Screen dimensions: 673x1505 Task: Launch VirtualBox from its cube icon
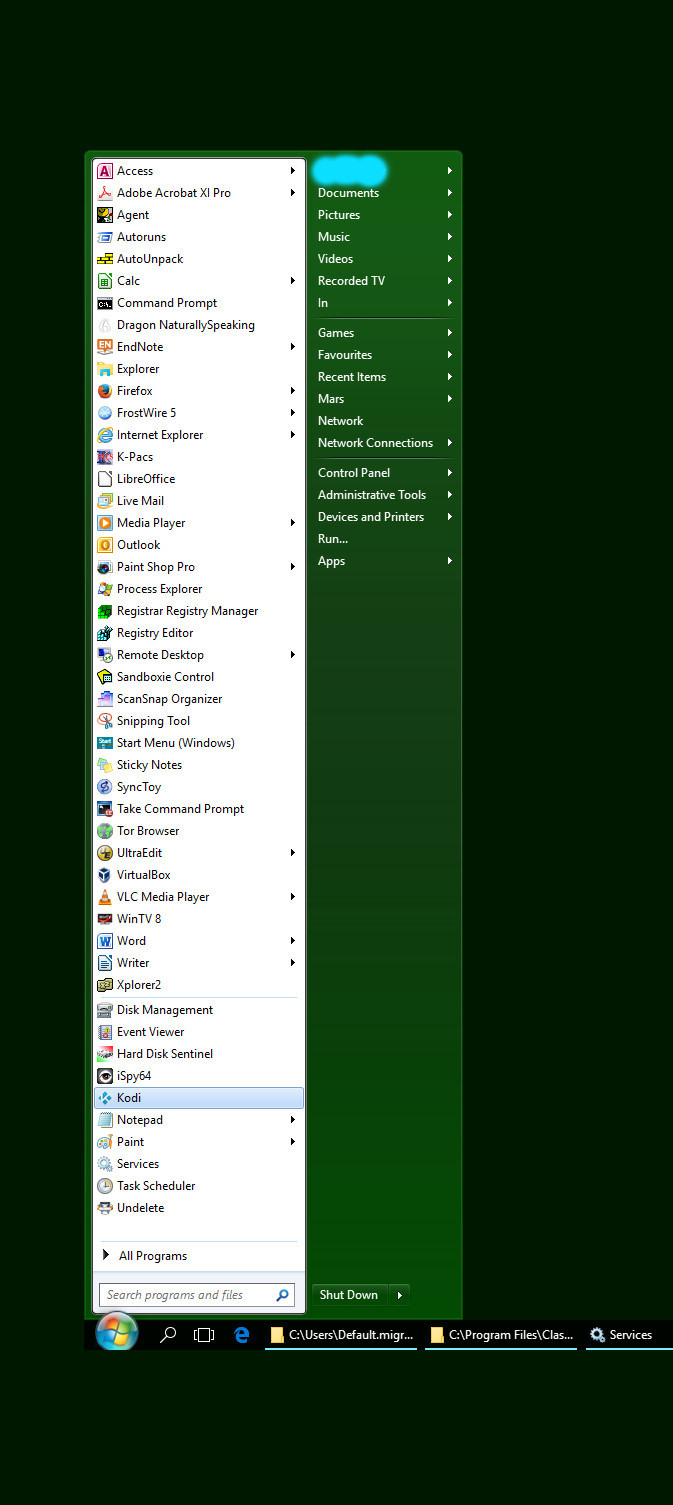pyautogui.click(x=105, y=875)
